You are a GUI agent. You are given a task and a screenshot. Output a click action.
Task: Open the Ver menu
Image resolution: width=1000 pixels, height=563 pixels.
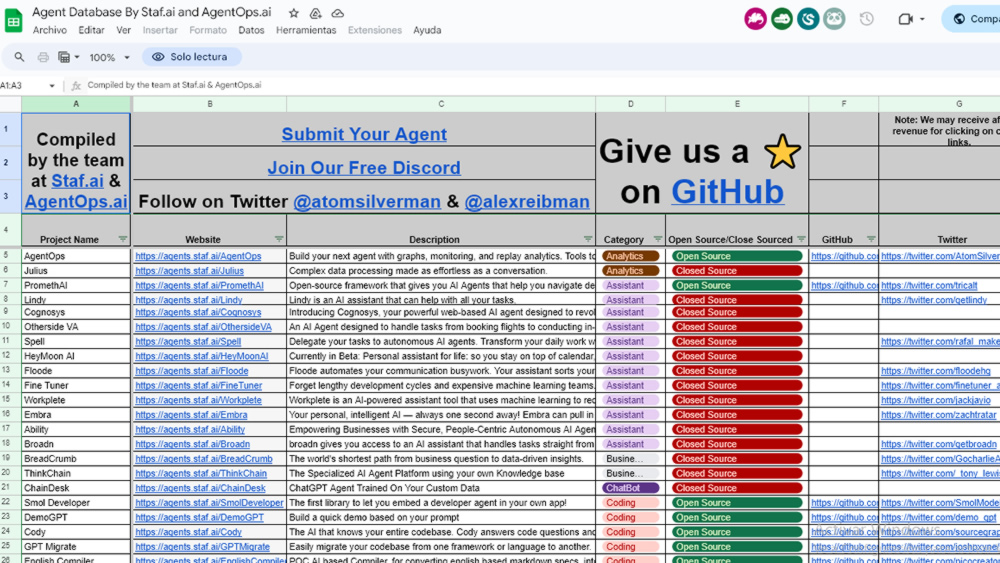[123, 30]
